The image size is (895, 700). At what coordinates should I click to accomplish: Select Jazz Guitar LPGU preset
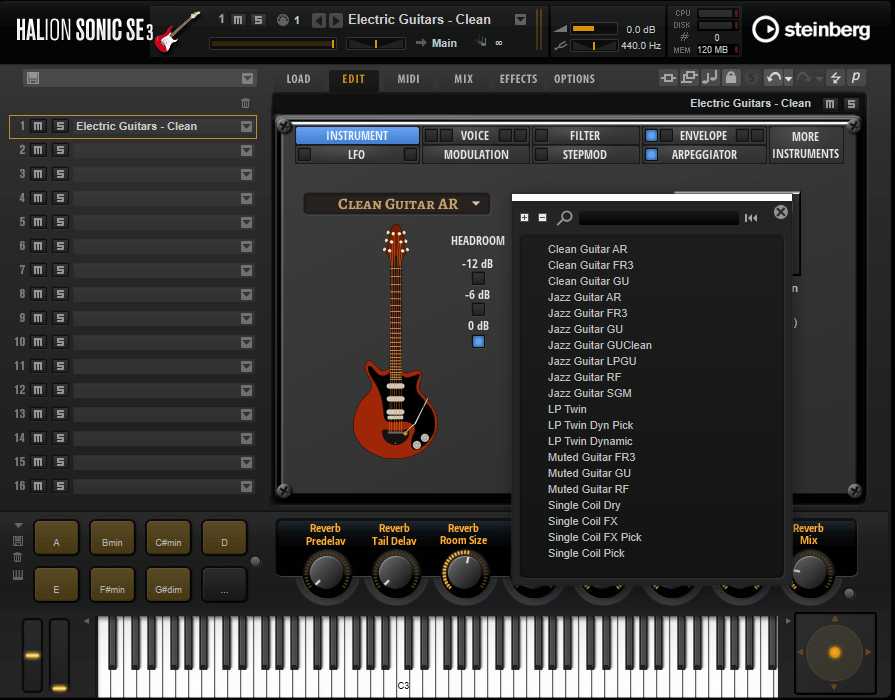point(592,361)
